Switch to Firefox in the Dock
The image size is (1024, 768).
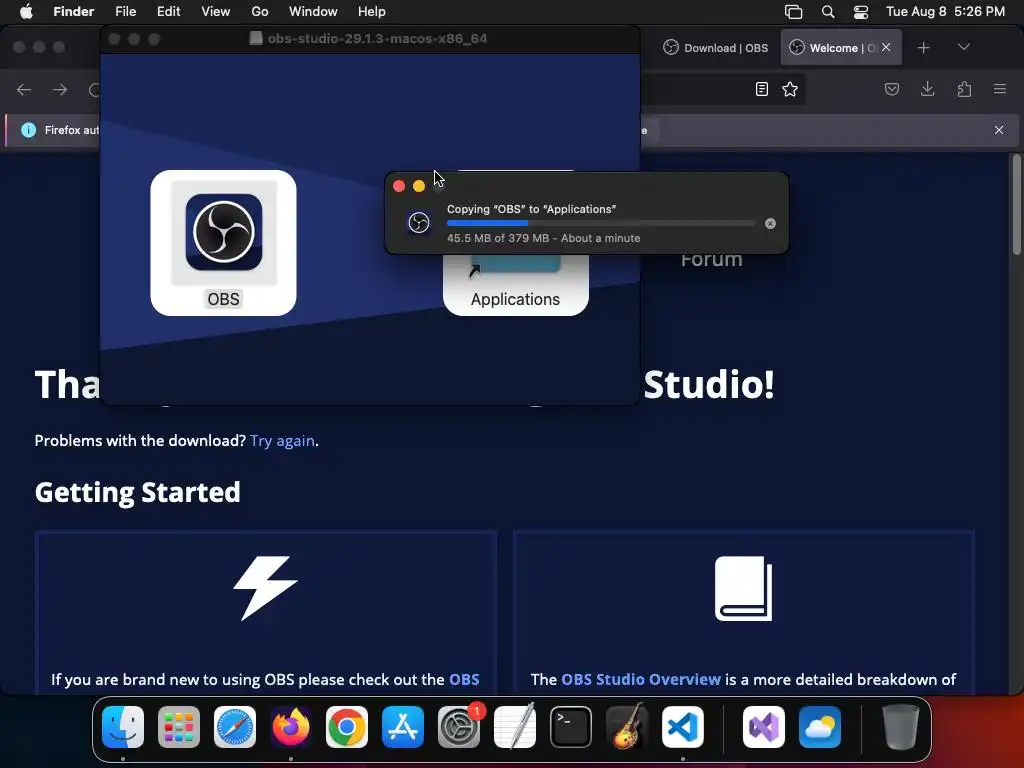[x=291, y=727]
